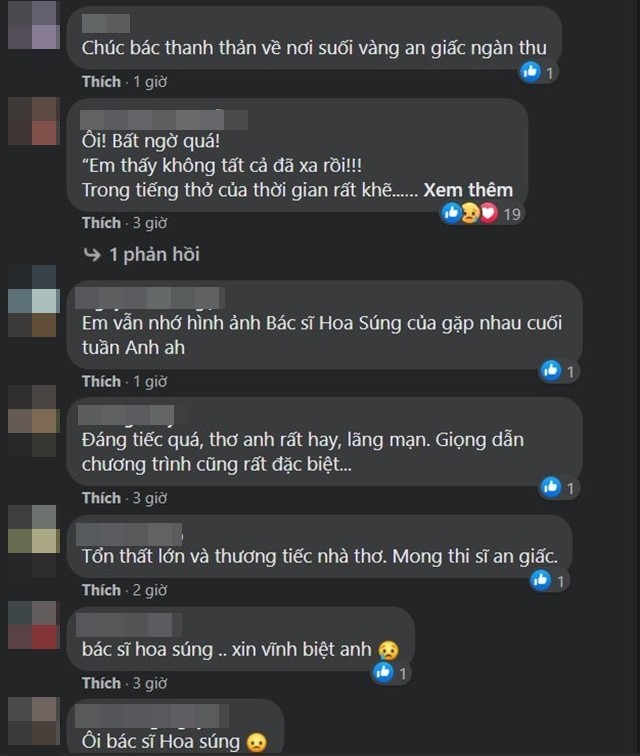Click like icon on 'Em vẫn nhớ hình ảnh' comment
The image size is (640, 756).
[x=551, y=370]
